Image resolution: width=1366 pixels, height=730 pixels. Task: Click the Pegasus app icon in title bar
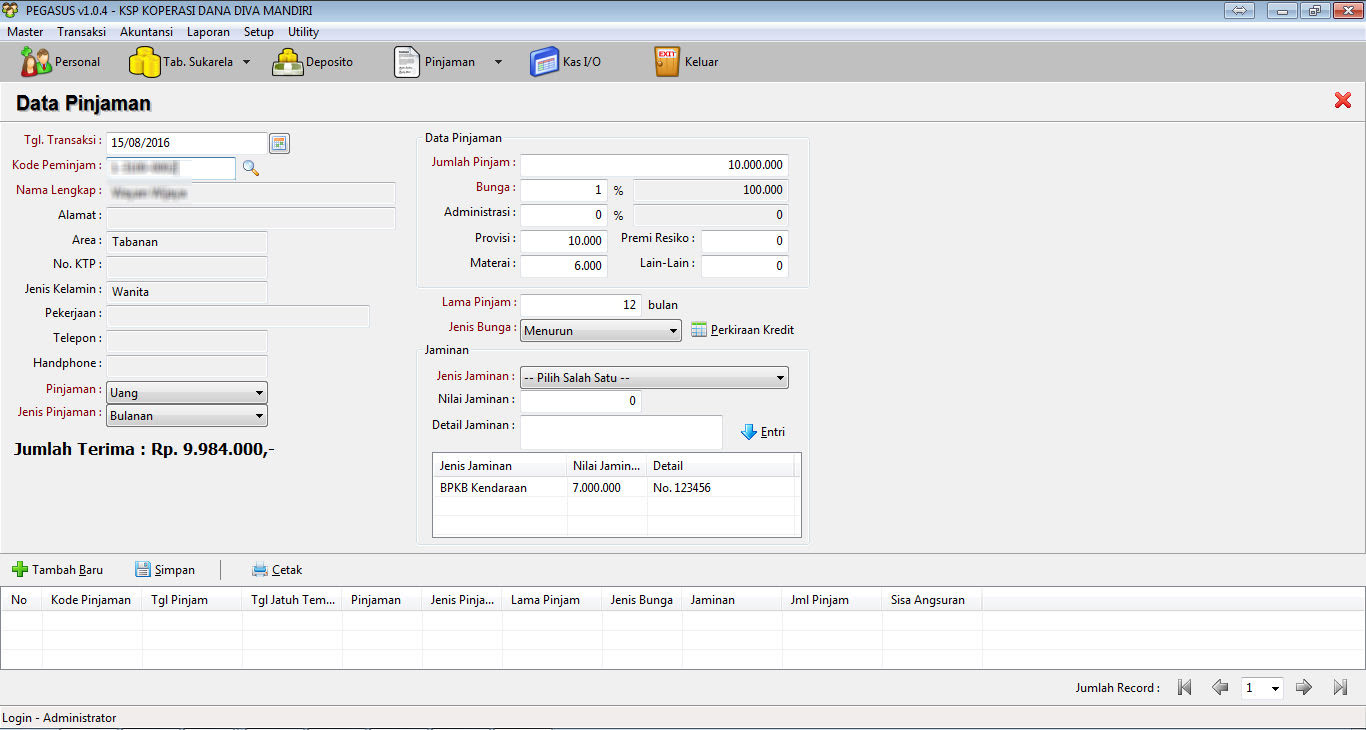tap(11, 10)
